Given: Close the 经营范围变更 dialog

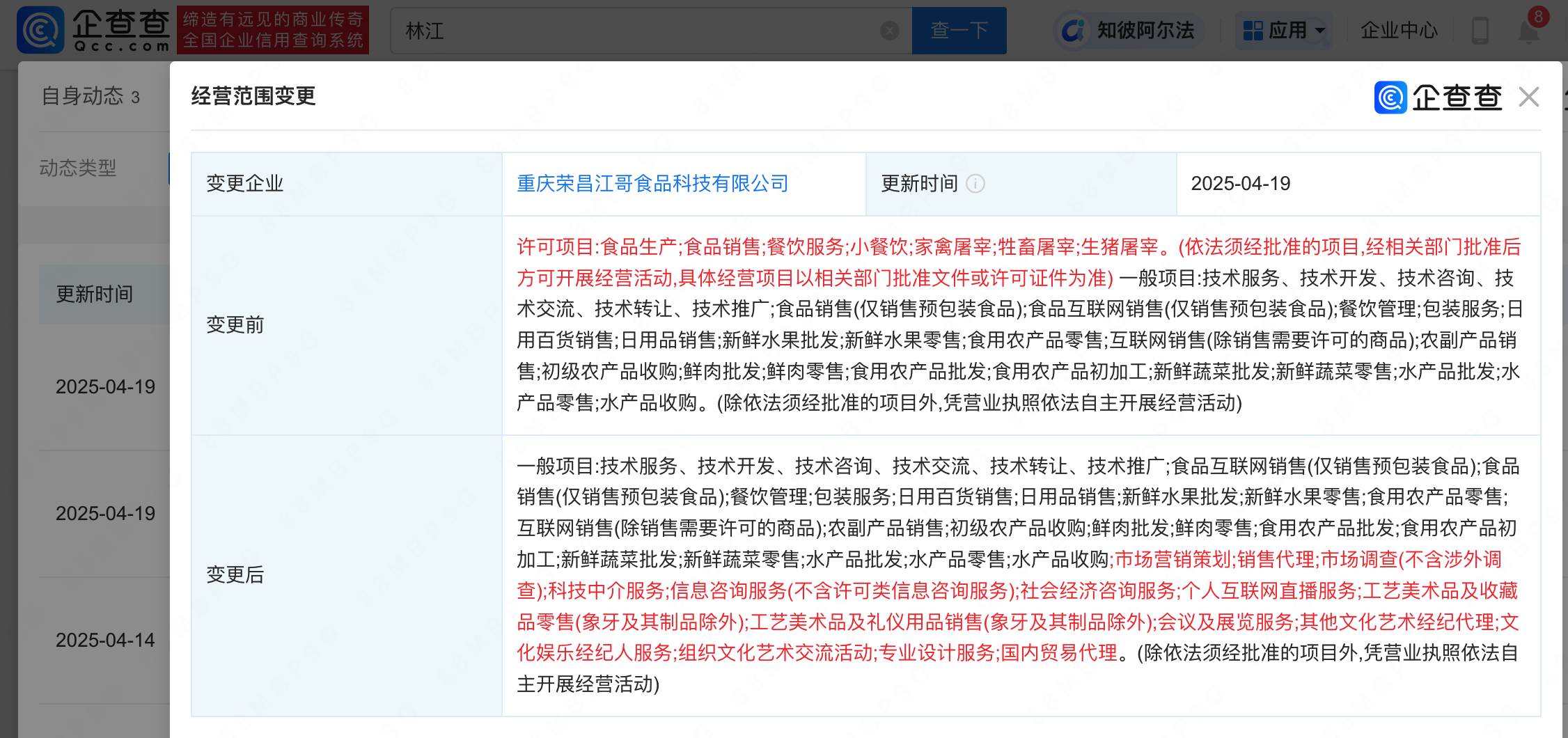Looking at the screenshot, I should 1528,97.
